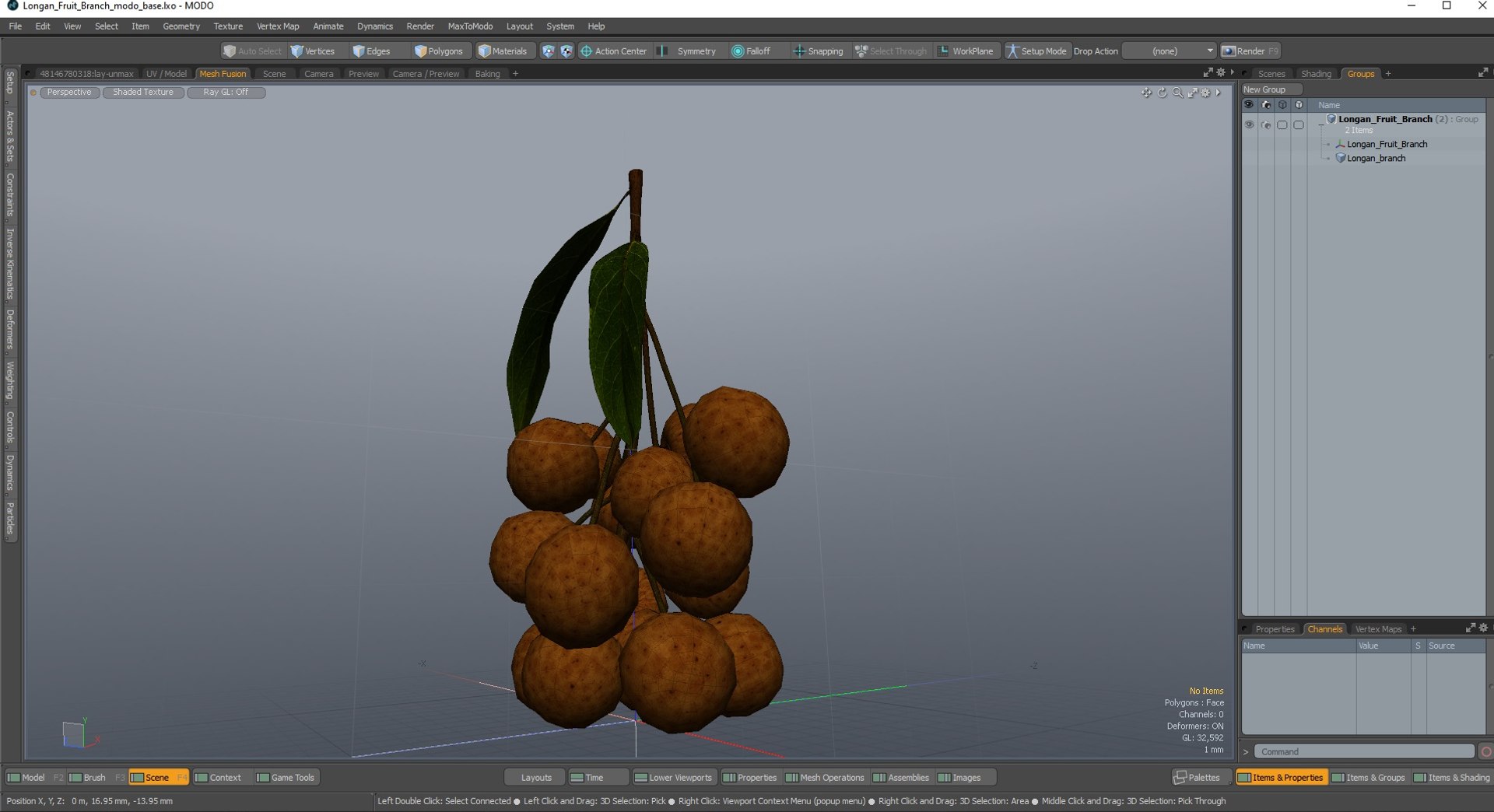Open the MaxToModo menu
Viewport: 1494px width, 812px height.
tap(470, 26)
